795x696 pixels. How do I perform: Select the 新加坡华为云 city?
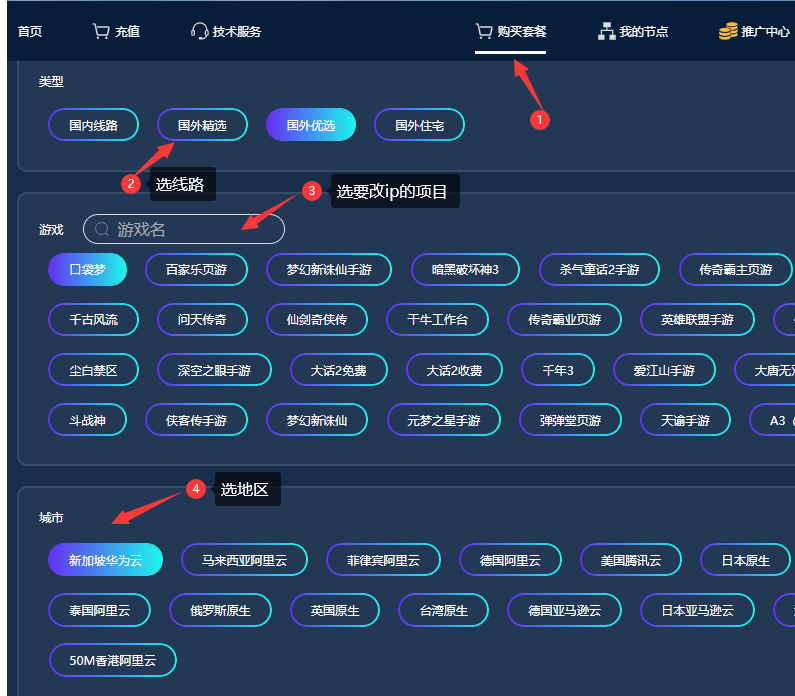(105, 560)
